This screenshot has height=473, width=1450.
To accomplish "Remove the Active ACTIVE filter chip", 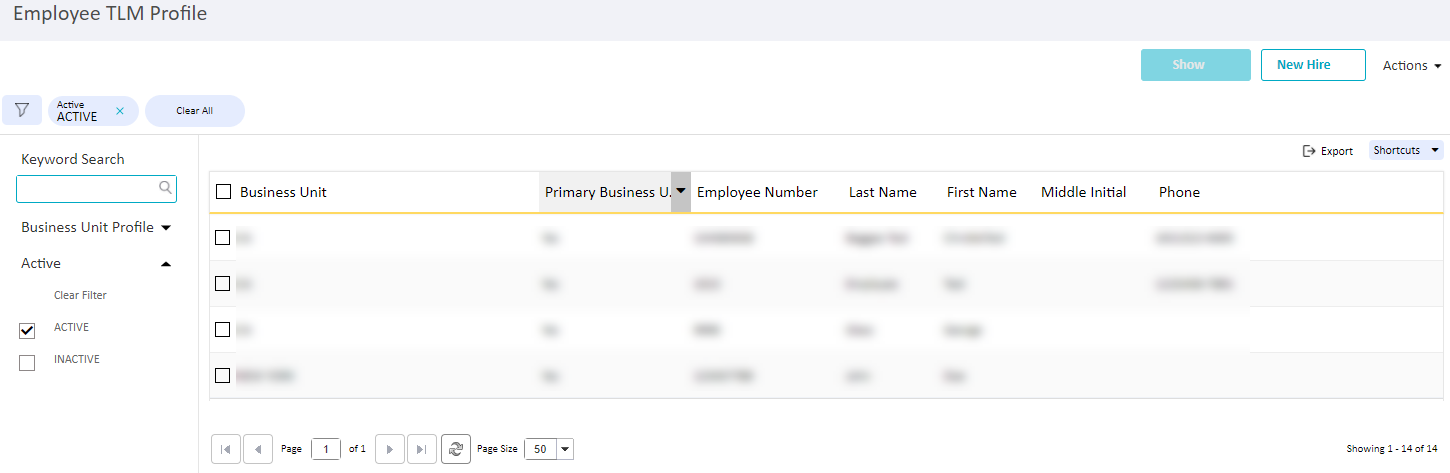I will (120, 111).
